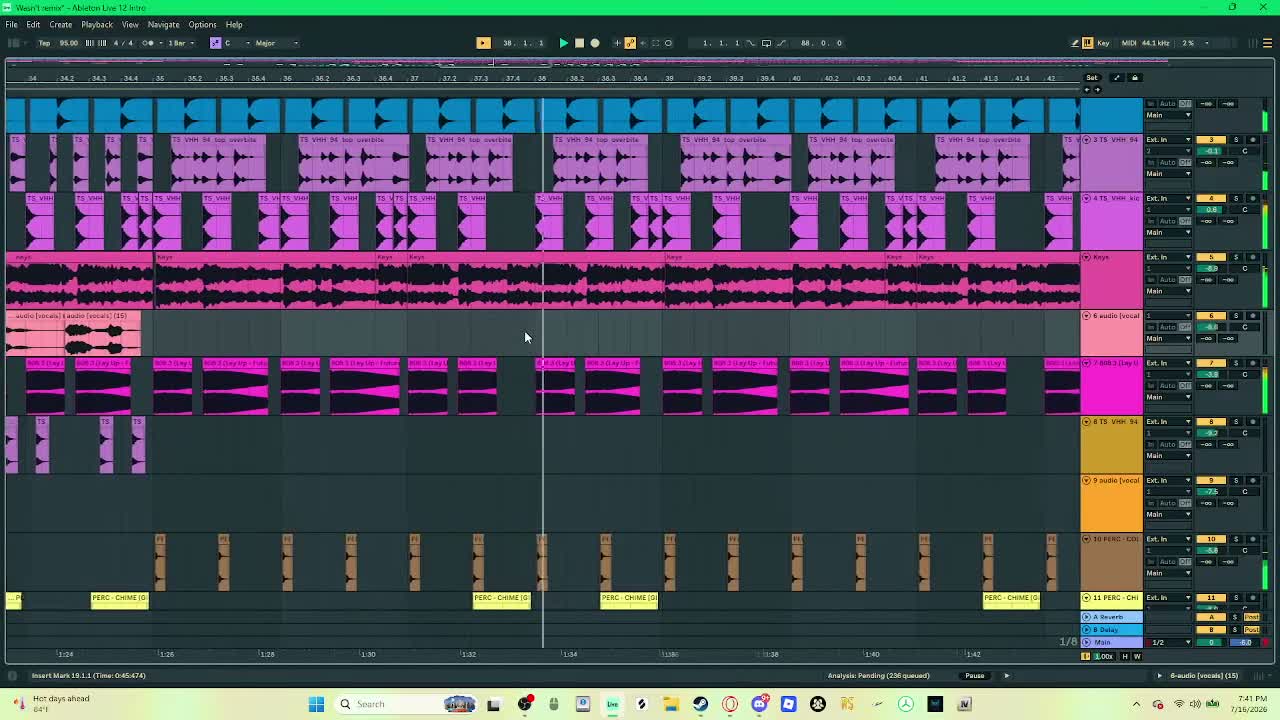Open the 1 Bar quantization dropdown
The width and height of the screenshot is (1280, 720).
tap(180, 43)
